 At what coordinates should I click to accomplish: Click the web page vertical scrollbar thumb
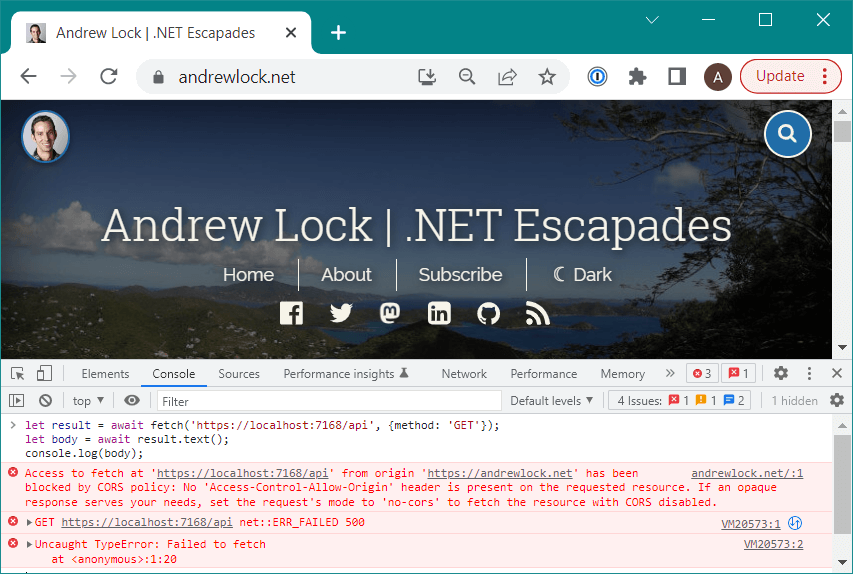click(842, 132)
